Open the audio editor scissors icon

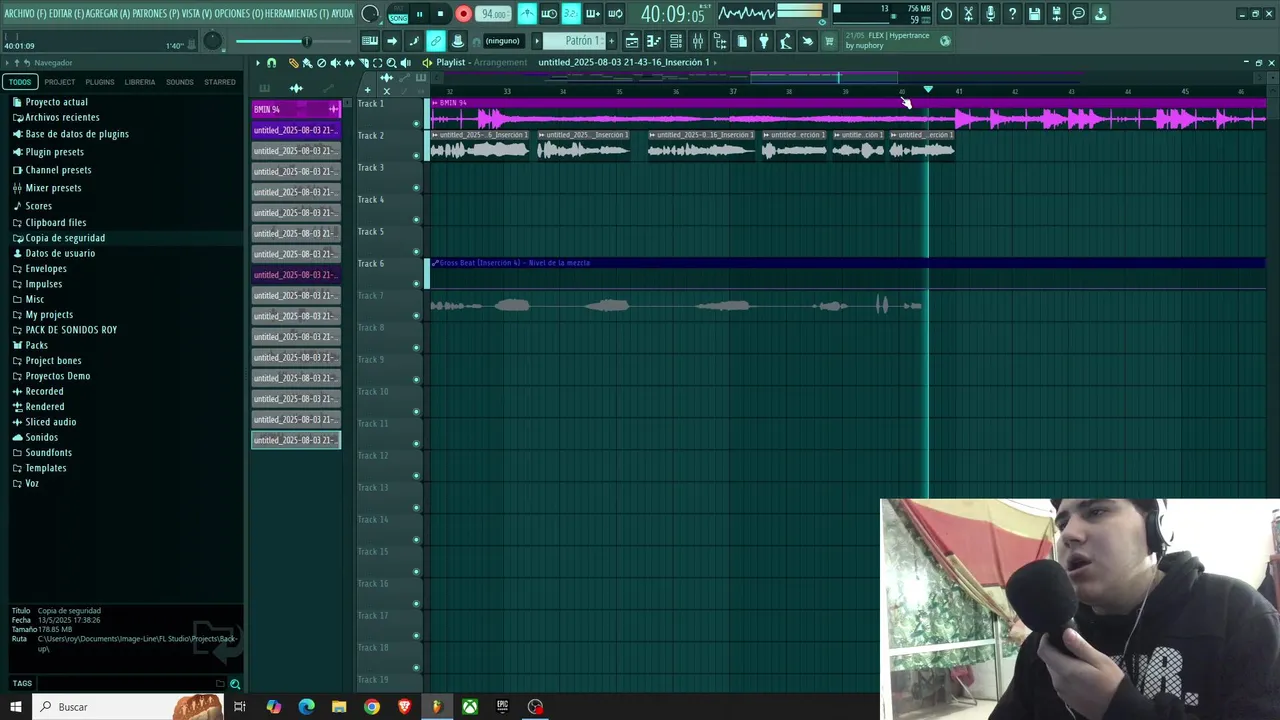(x=968, y=14)
